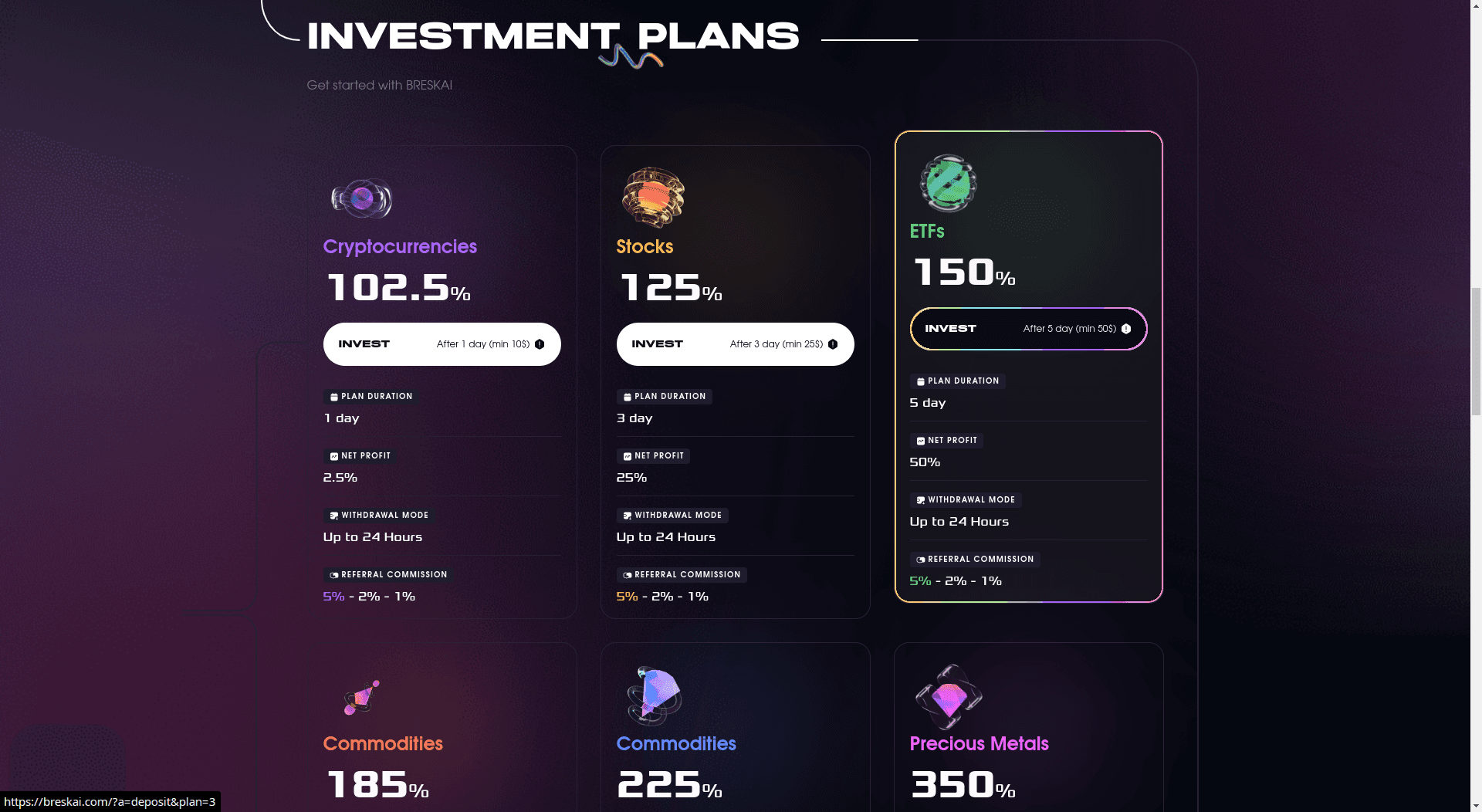
Task: Click the Stocks plan orange swirl icon
Action: 653,198
